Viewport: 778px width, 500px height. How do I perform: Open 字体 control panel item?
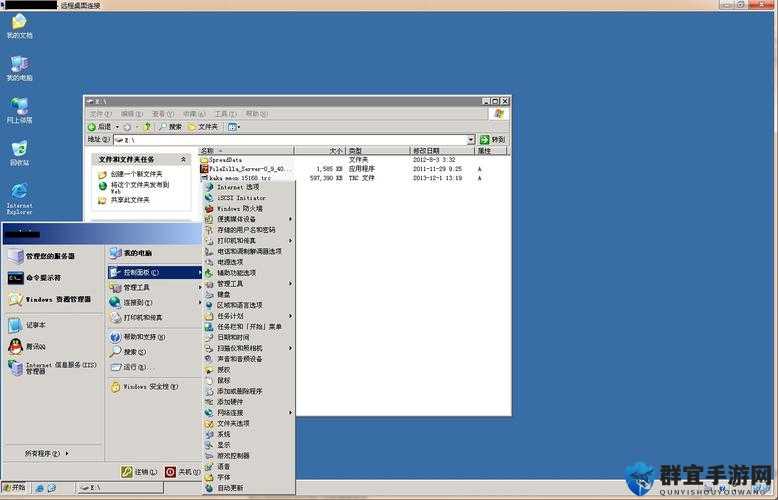pyautogui.click(x=249, y=477)
